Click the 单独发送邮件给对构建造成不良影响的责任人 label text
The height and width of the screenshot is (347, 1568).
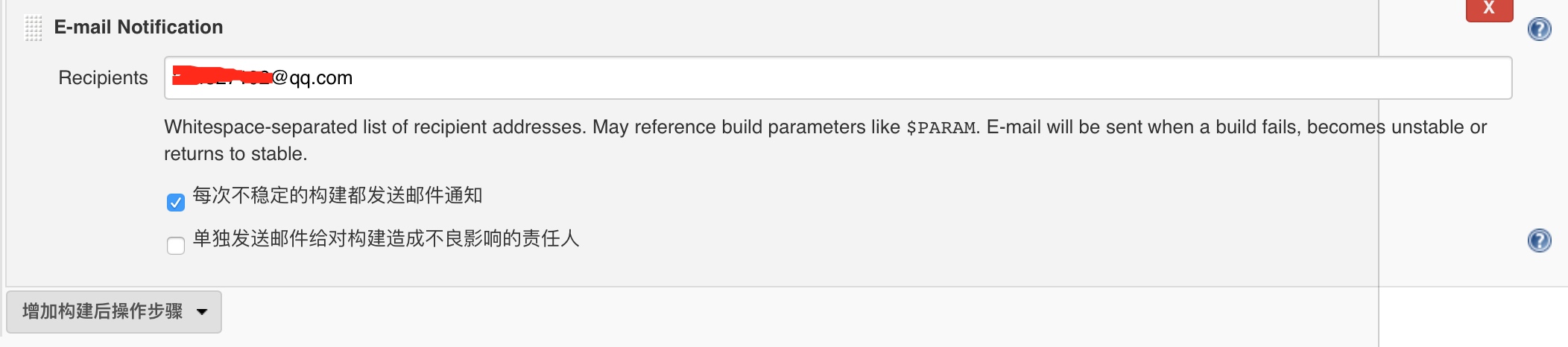tap(386, 239)
